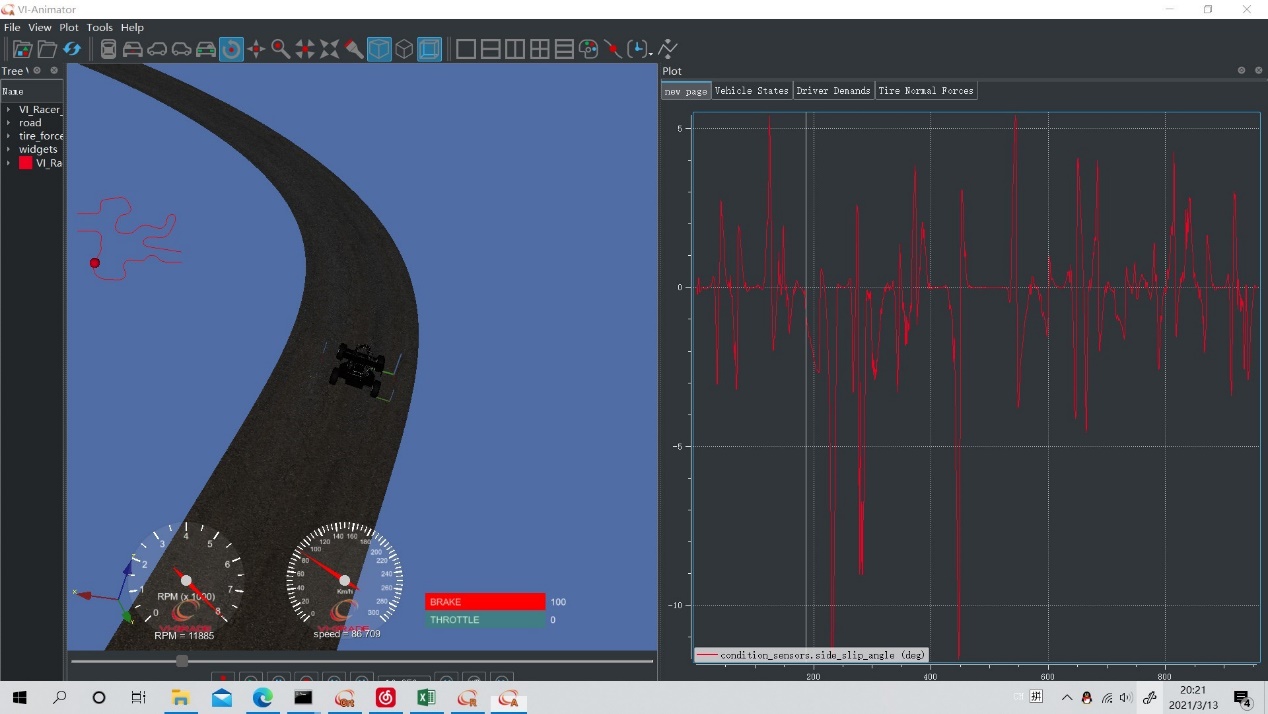This screenshot has height=714, width=1268.
Task: Activate the rotate view tool
Action: pos(231,49)
